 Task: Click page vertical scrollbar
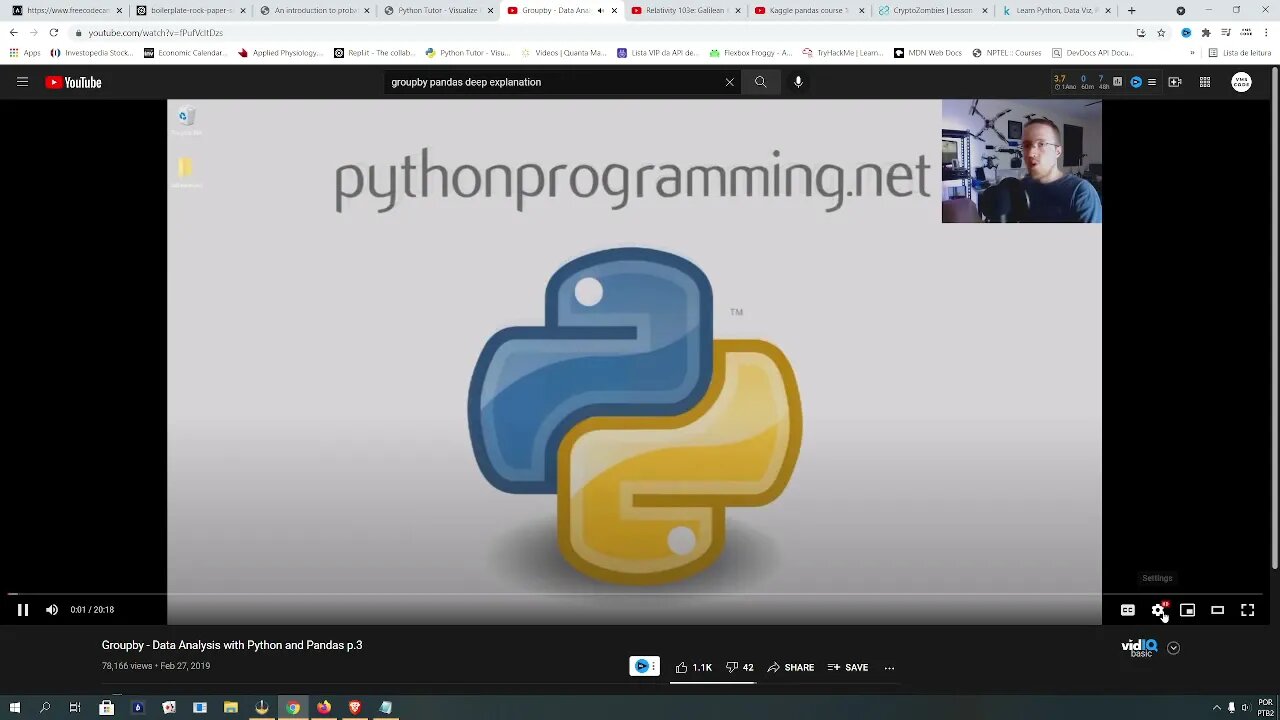[x=1275, y=320]
